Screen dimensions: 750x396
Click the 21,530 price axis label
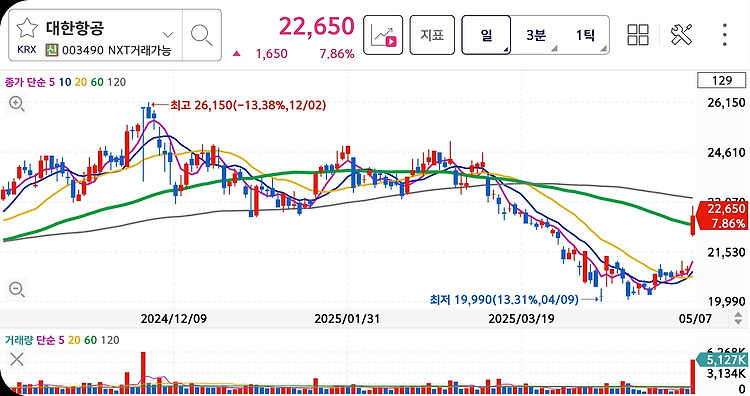(x=726, y=252)
